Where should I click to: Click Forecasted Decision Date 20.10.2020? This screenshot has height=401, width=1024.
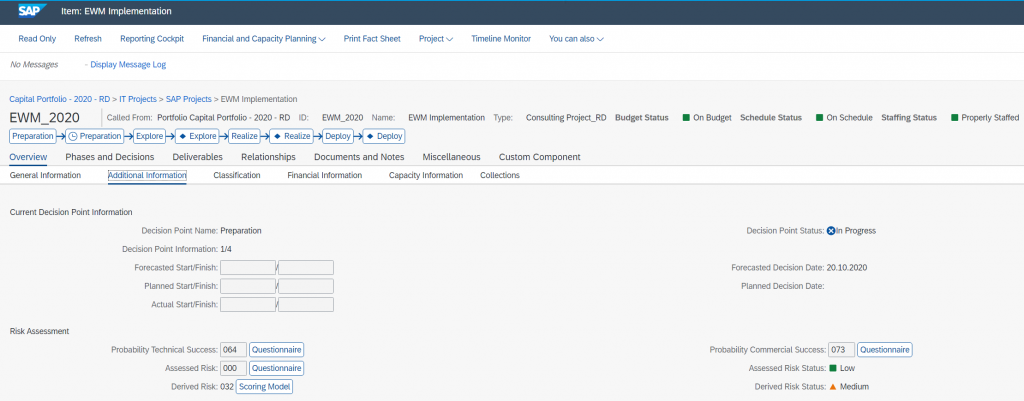click(x=847, y=267)
